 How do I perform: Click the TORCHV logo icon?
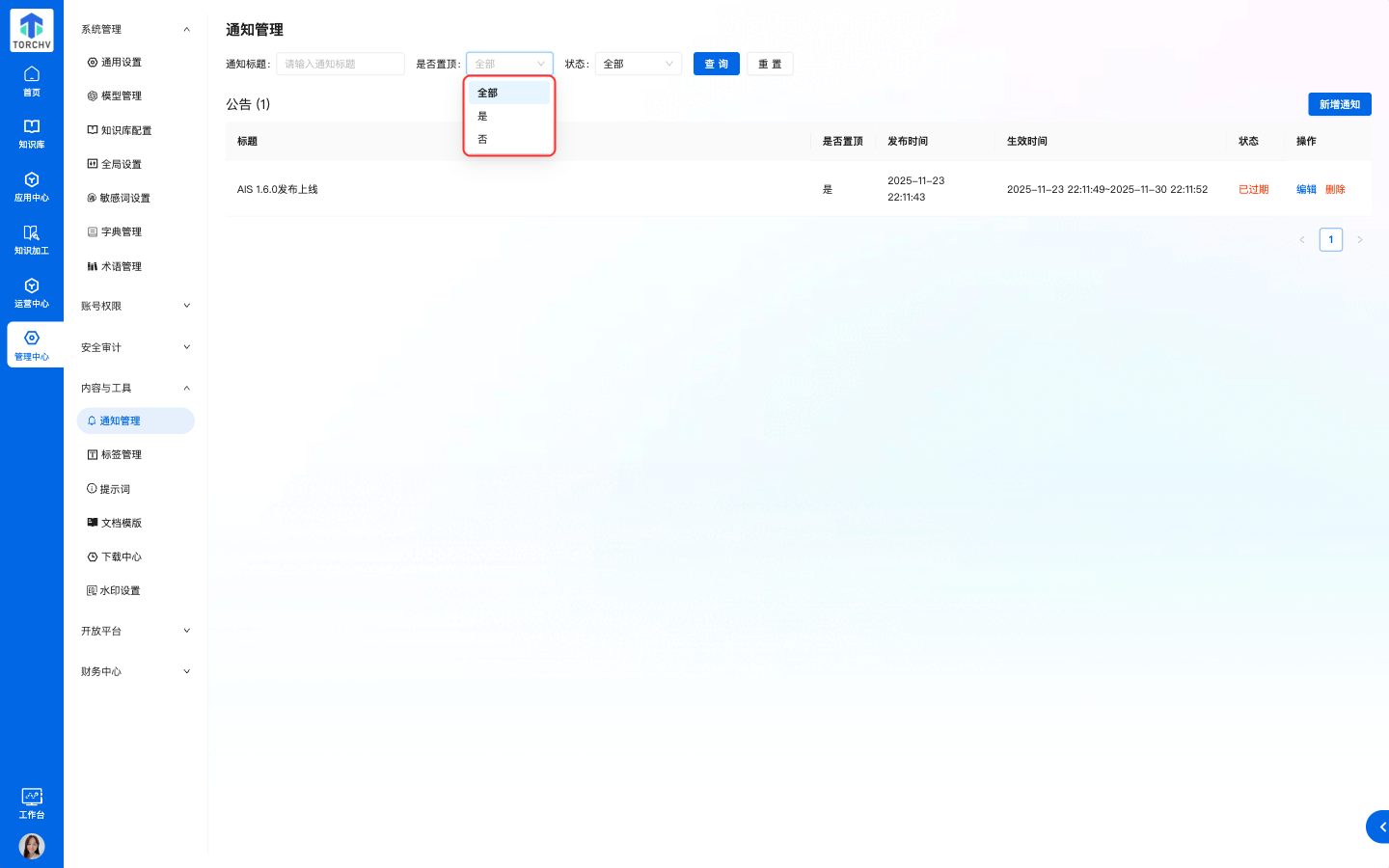[x=30, y=30]
